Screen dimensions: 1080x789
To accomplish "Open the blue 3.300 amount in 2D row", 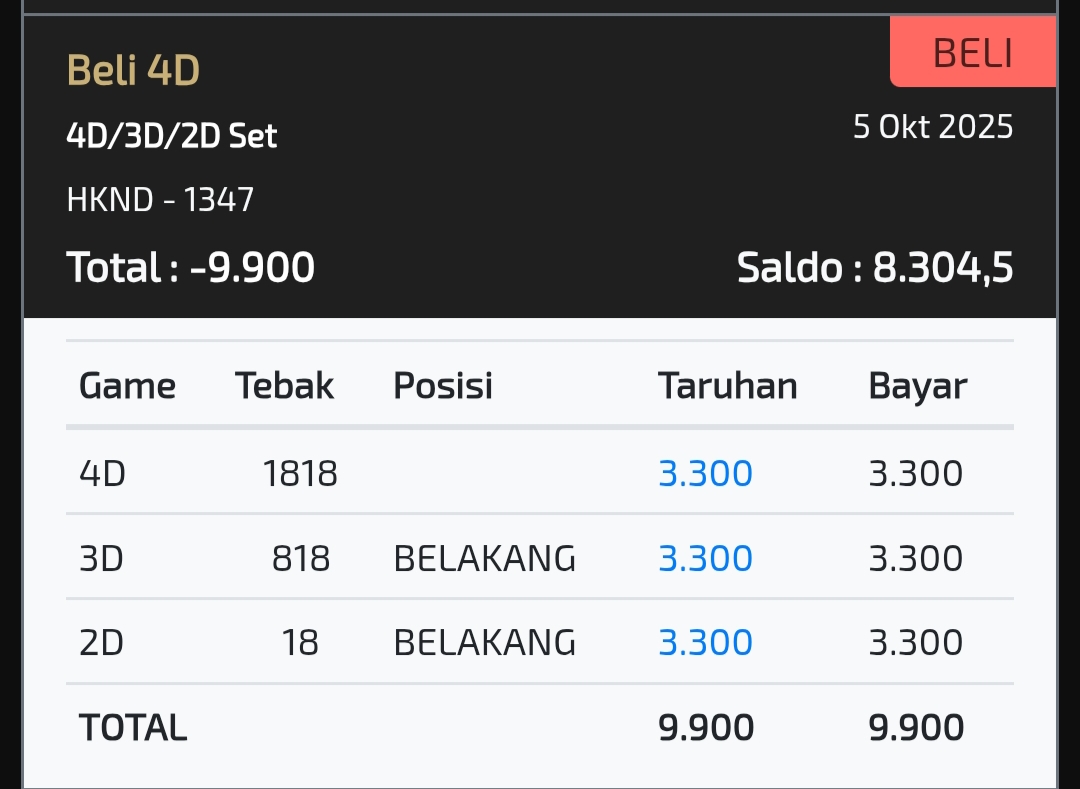I will (x=705, y=642).
